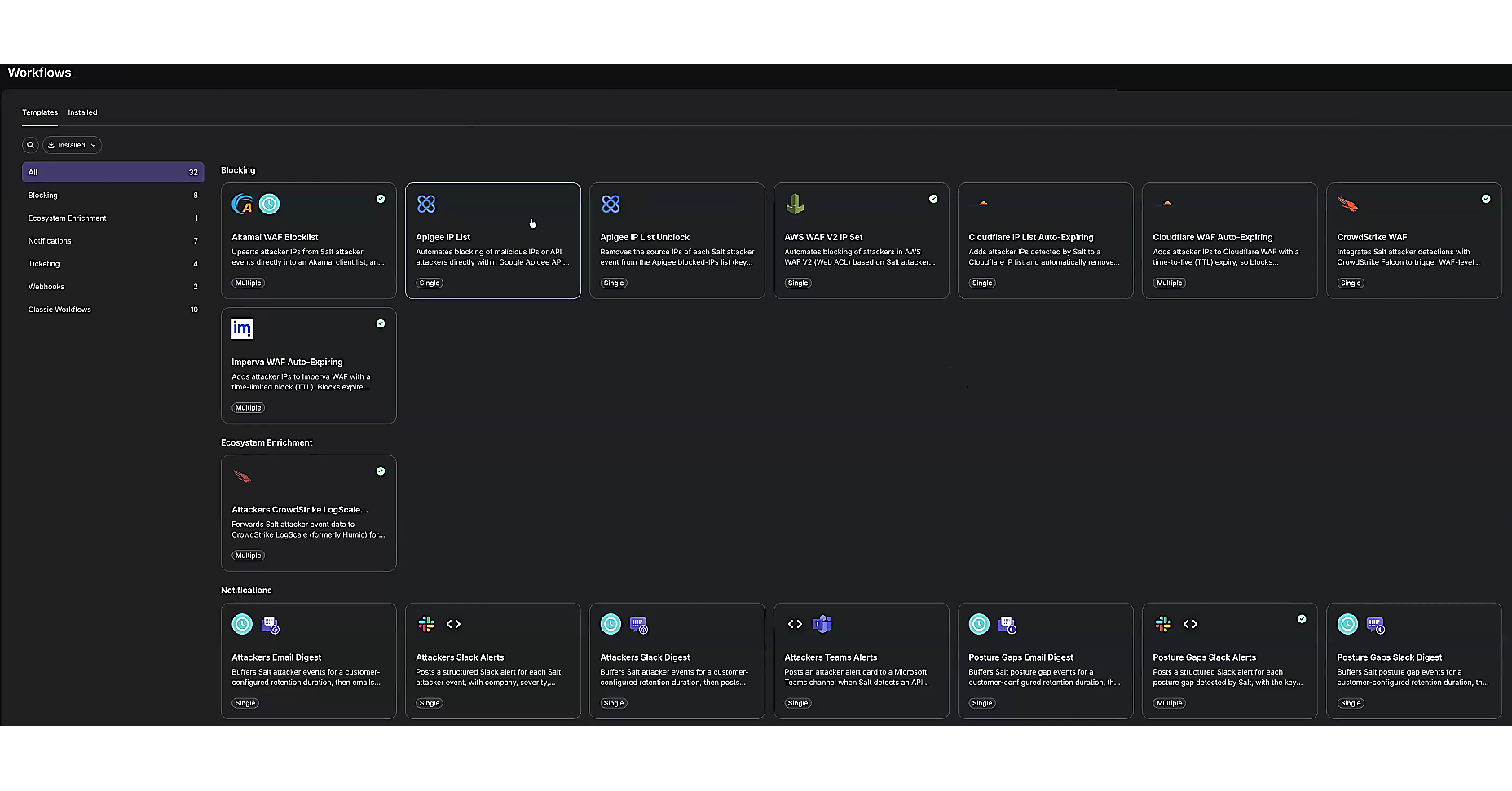The width and height of the screenshot is (1512, 791).
Task: Click the AWS icon on AWS WAF V2 IP Set card
Action: coord(795,204)
